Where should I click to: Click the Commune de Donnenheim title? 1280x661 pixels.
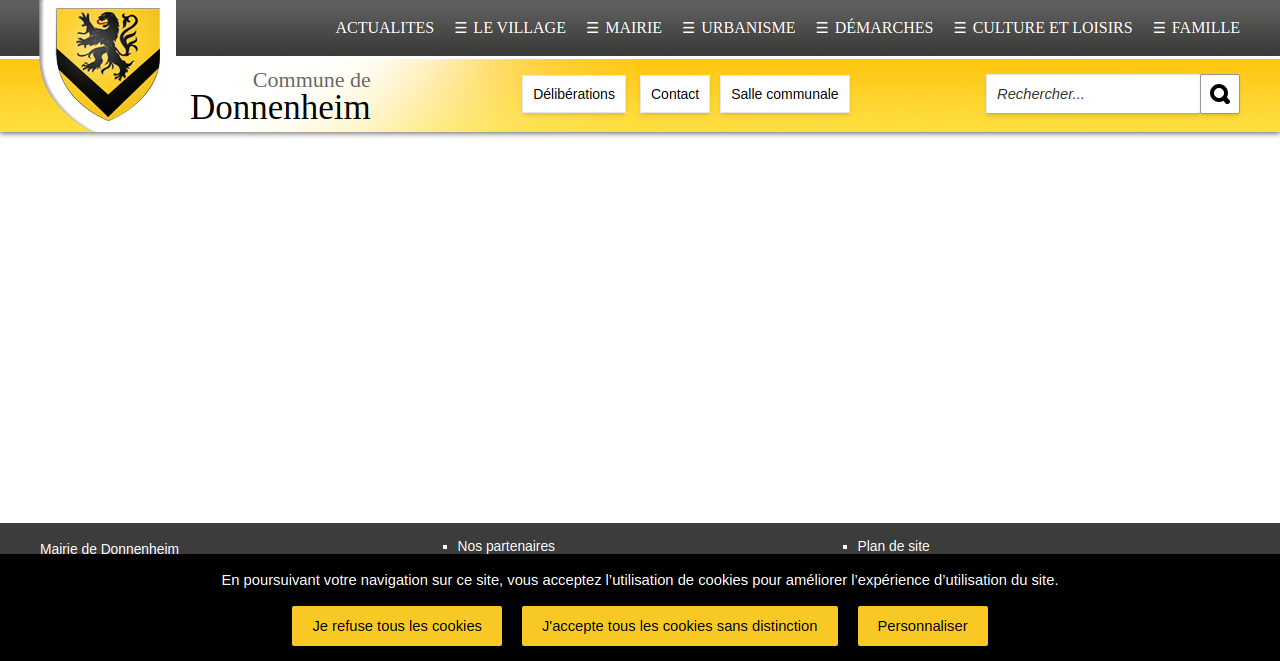coord(281,96)
